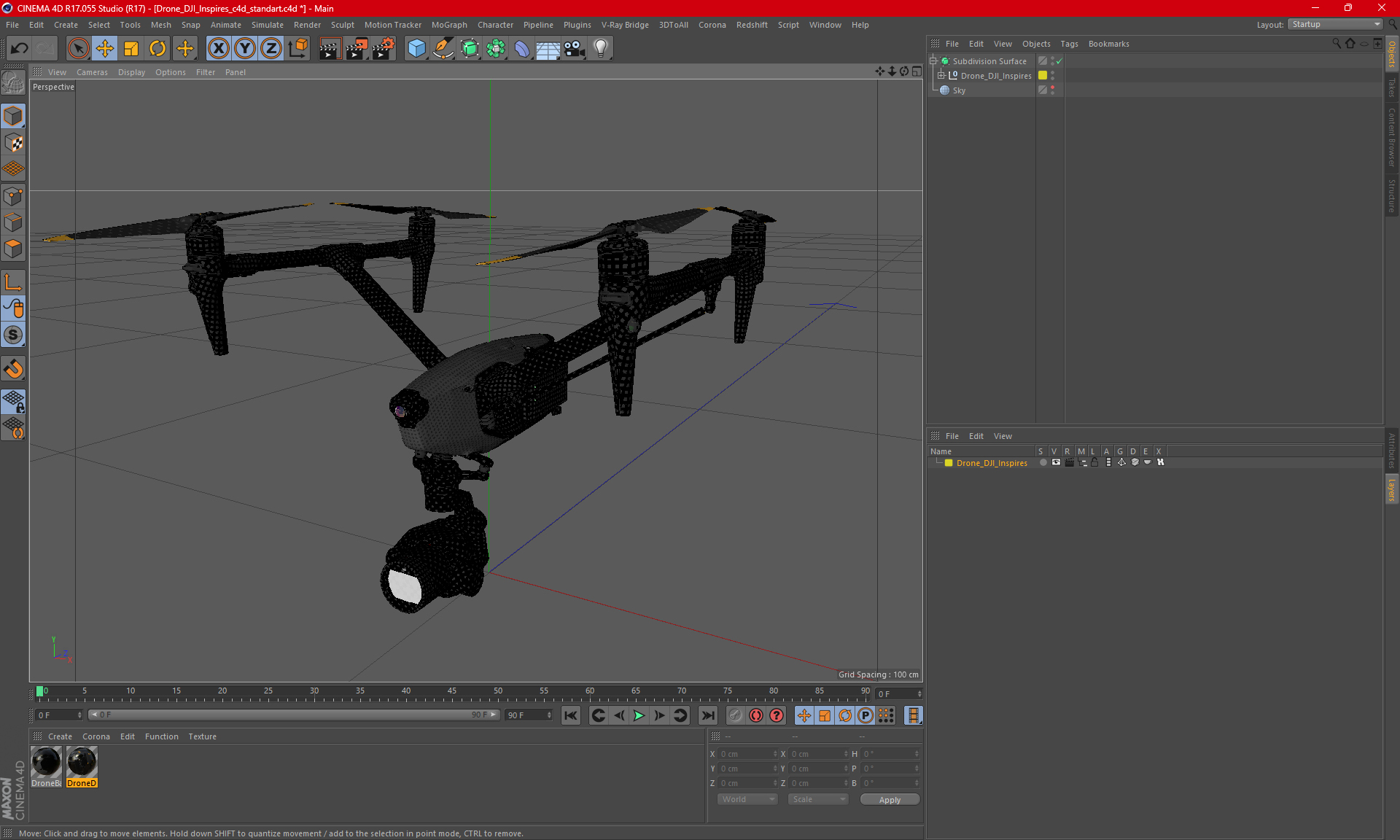1400x840 pixels.
Task: Click the Undo arrow icon
Action: 19,48
